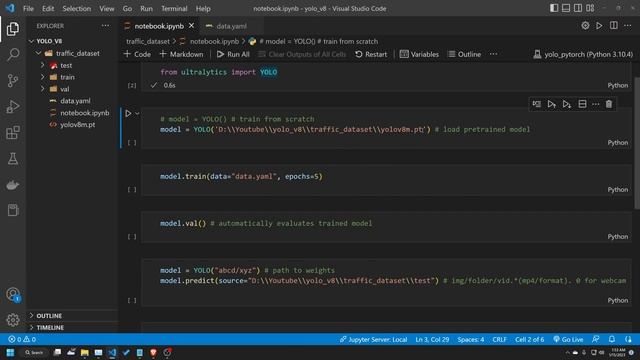Open Windows Start button on taskbar
This screenshot has width=640, height=360.
tap(10, 353)
